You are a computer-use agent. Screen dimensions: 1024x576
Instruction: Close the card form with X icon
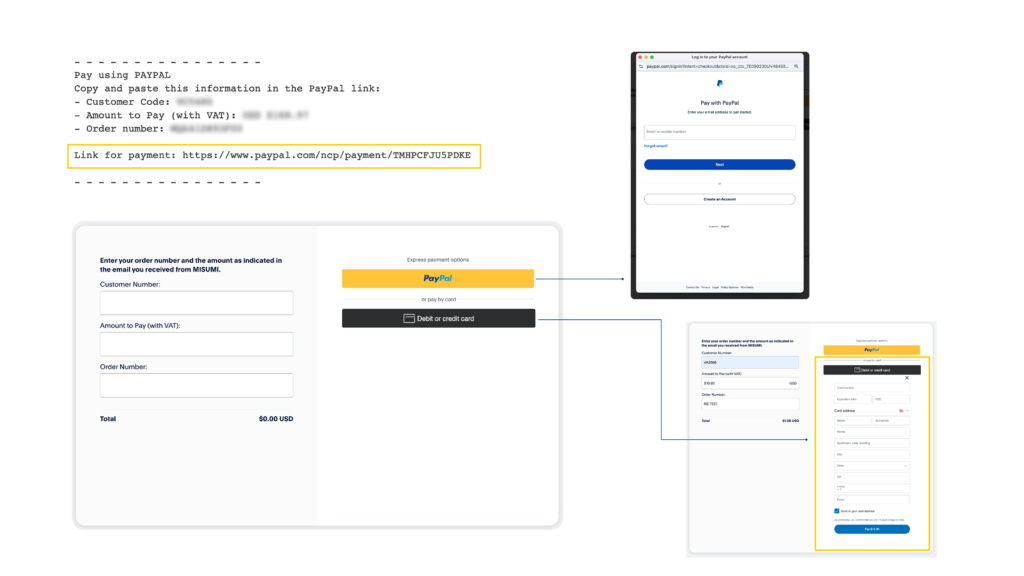click(x=907, y=378)
